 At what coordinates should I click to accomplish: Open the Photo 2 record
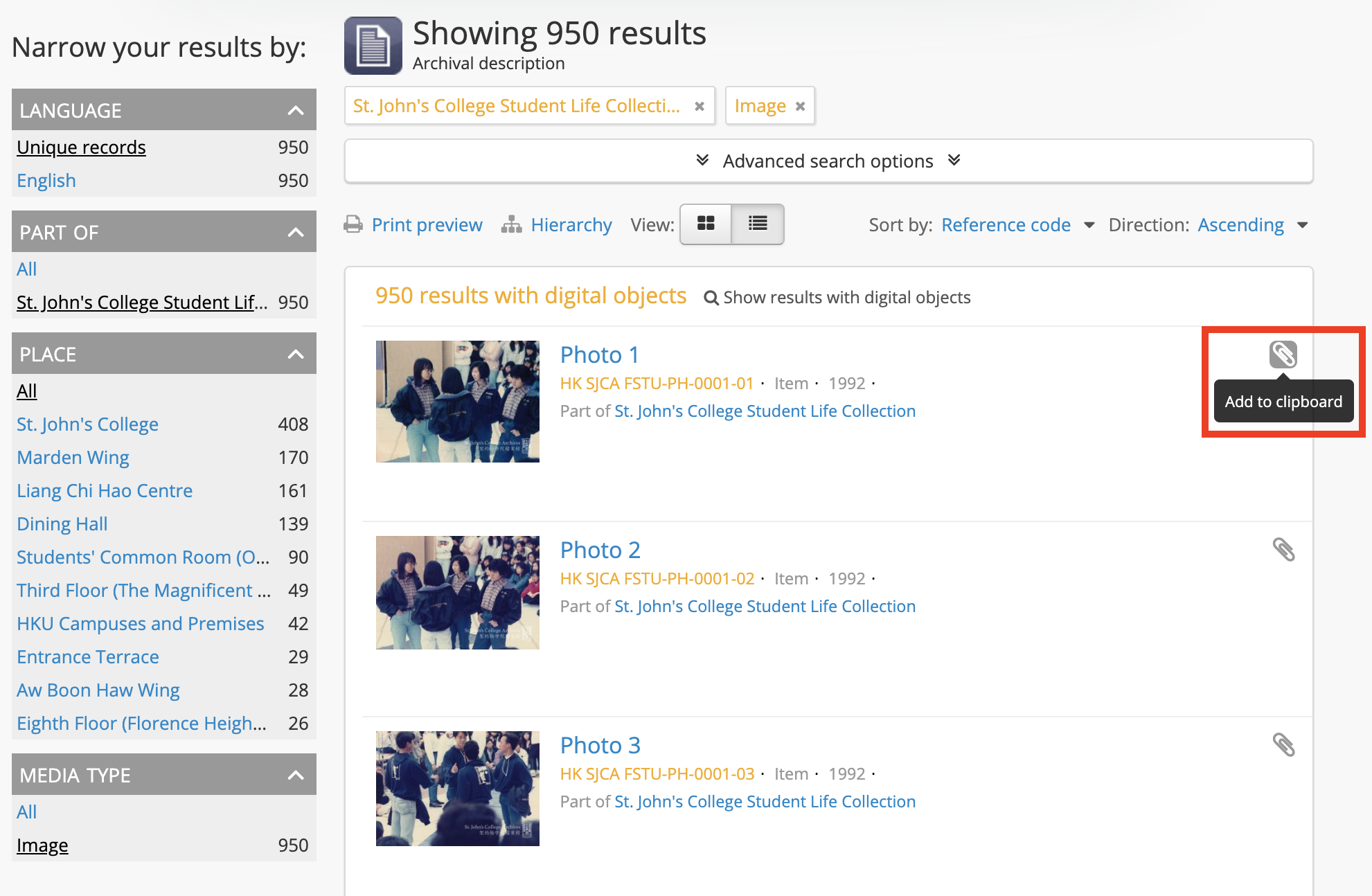tap(600, 549)
